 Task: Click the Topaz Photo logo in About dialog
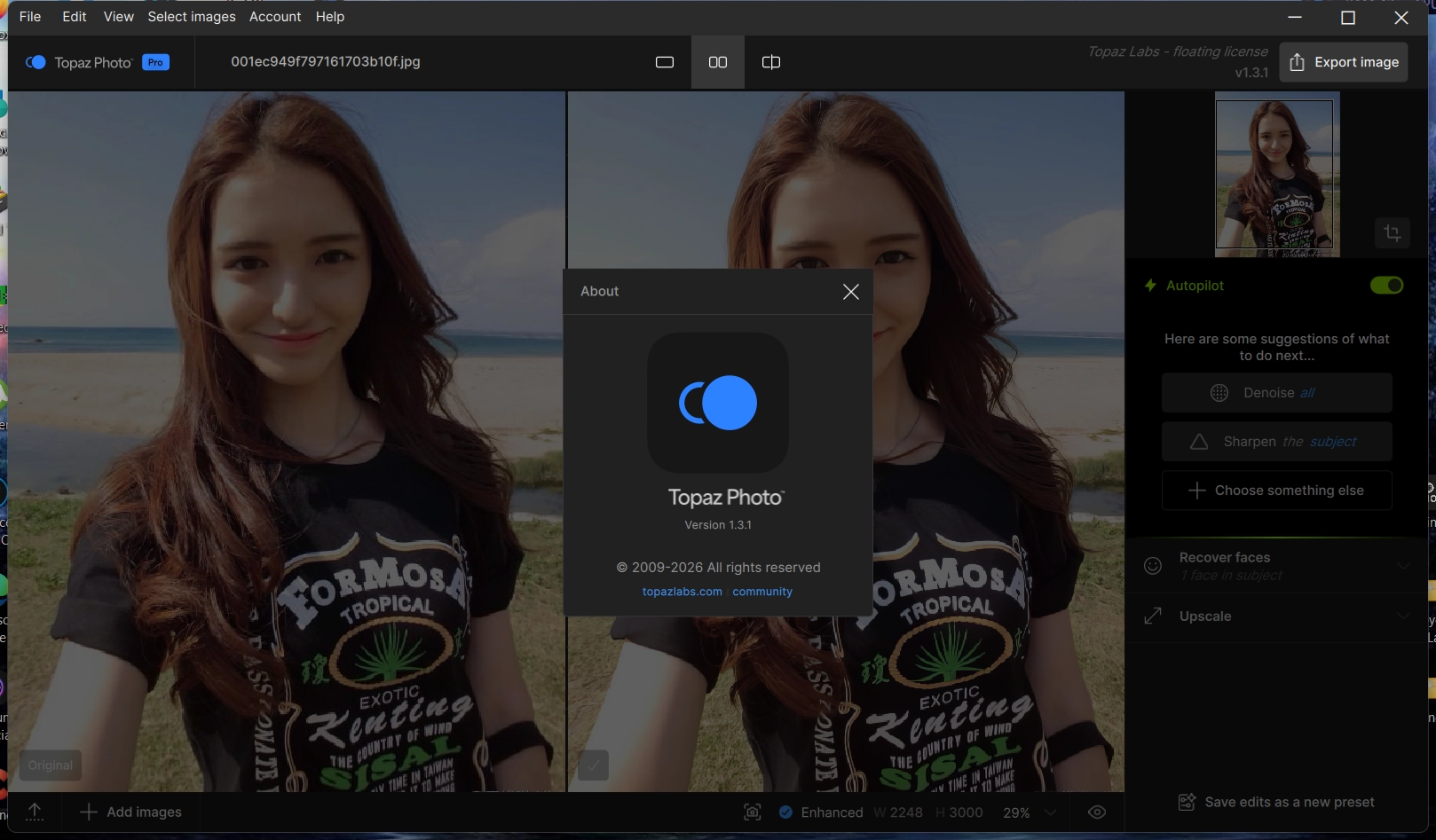pos(718,403)
